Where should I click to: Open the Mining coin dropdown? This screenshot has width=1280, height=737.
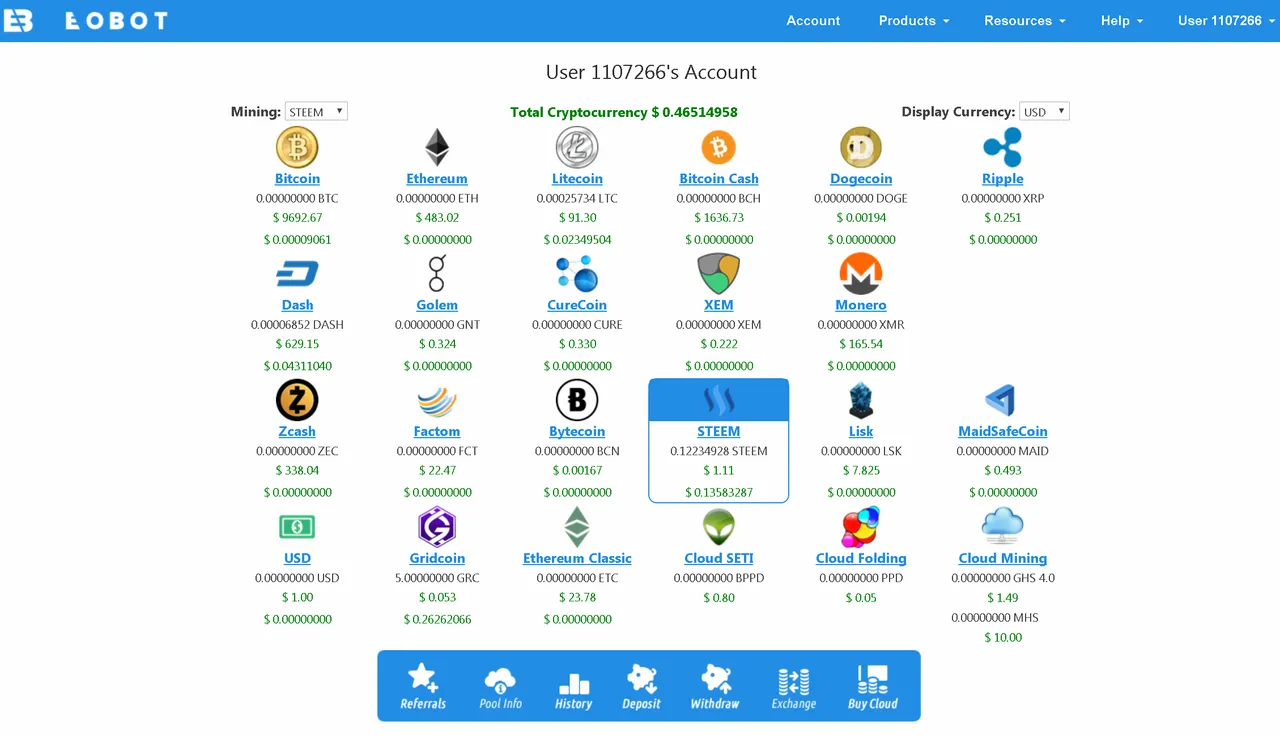click(x=316, y=111)
